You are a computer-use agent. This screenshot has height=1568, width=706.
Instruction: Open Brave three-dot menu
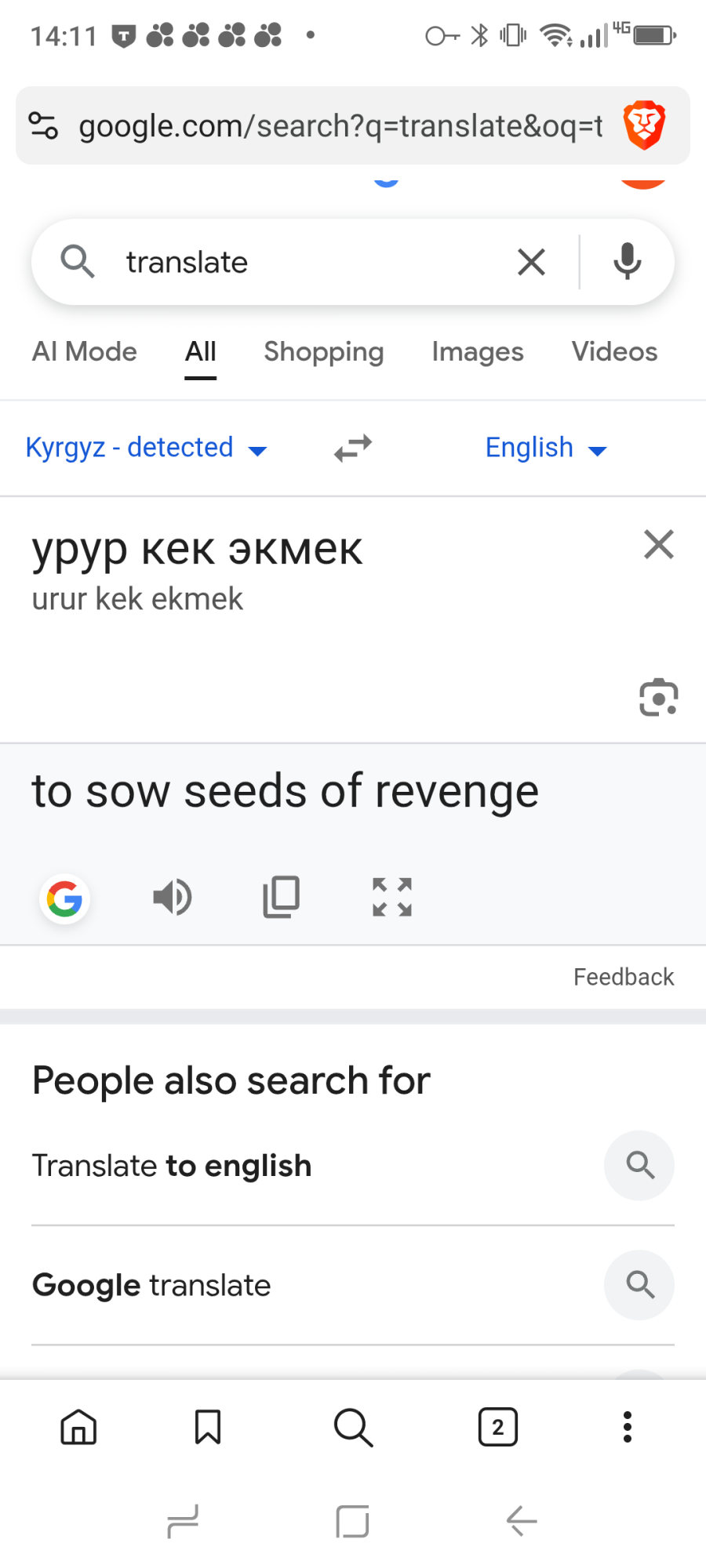(x=627, y=1427)
